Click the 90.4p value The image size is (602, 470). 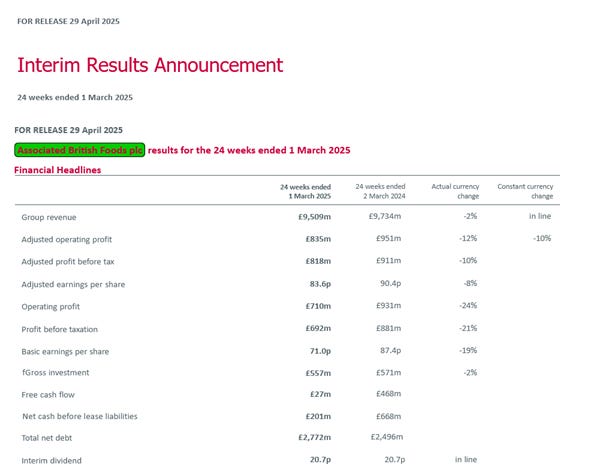point(390,283)
